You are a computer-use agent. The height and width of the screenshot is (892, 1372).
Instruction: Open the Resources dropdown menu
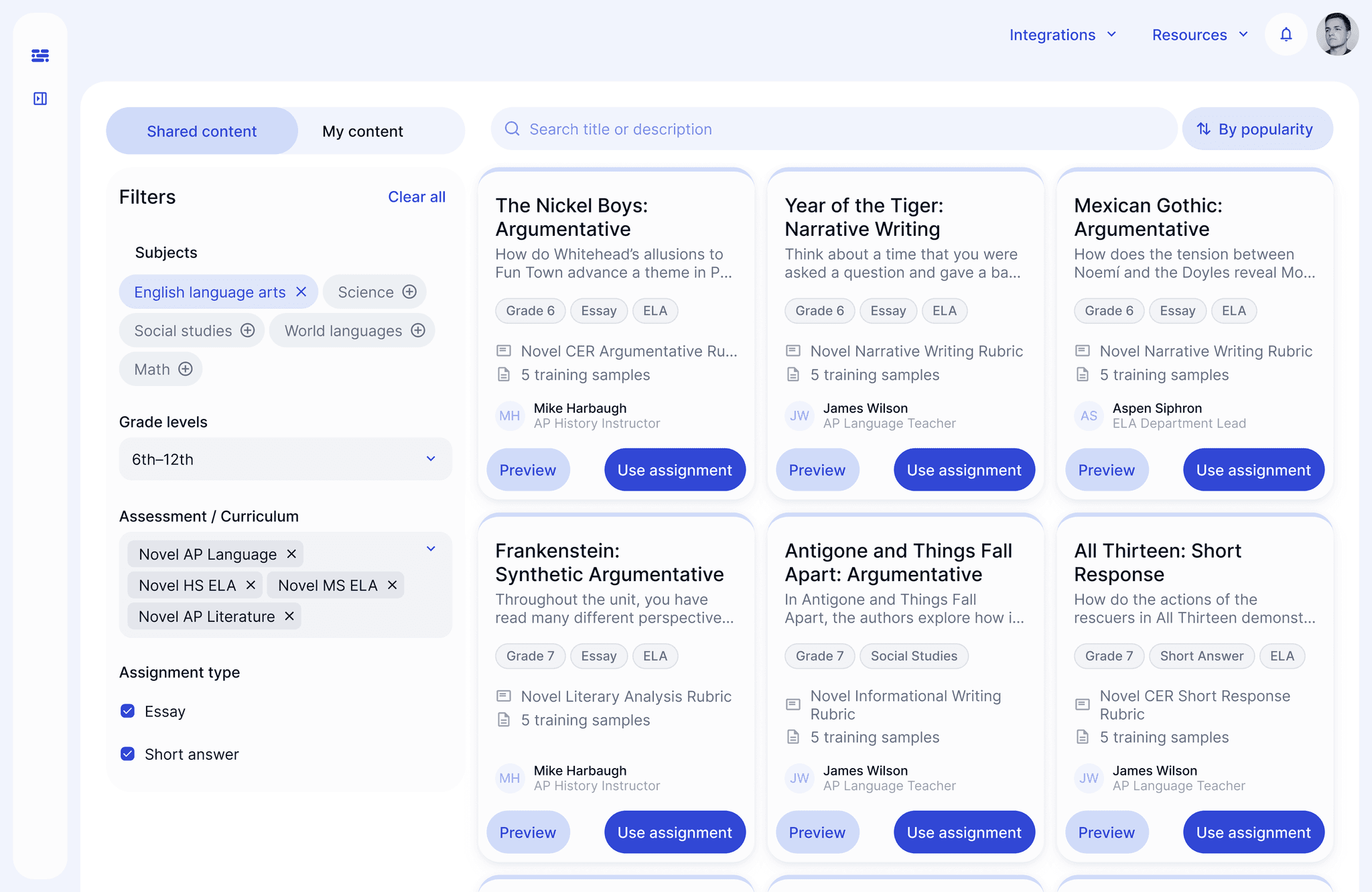[x=1200, y=35]
